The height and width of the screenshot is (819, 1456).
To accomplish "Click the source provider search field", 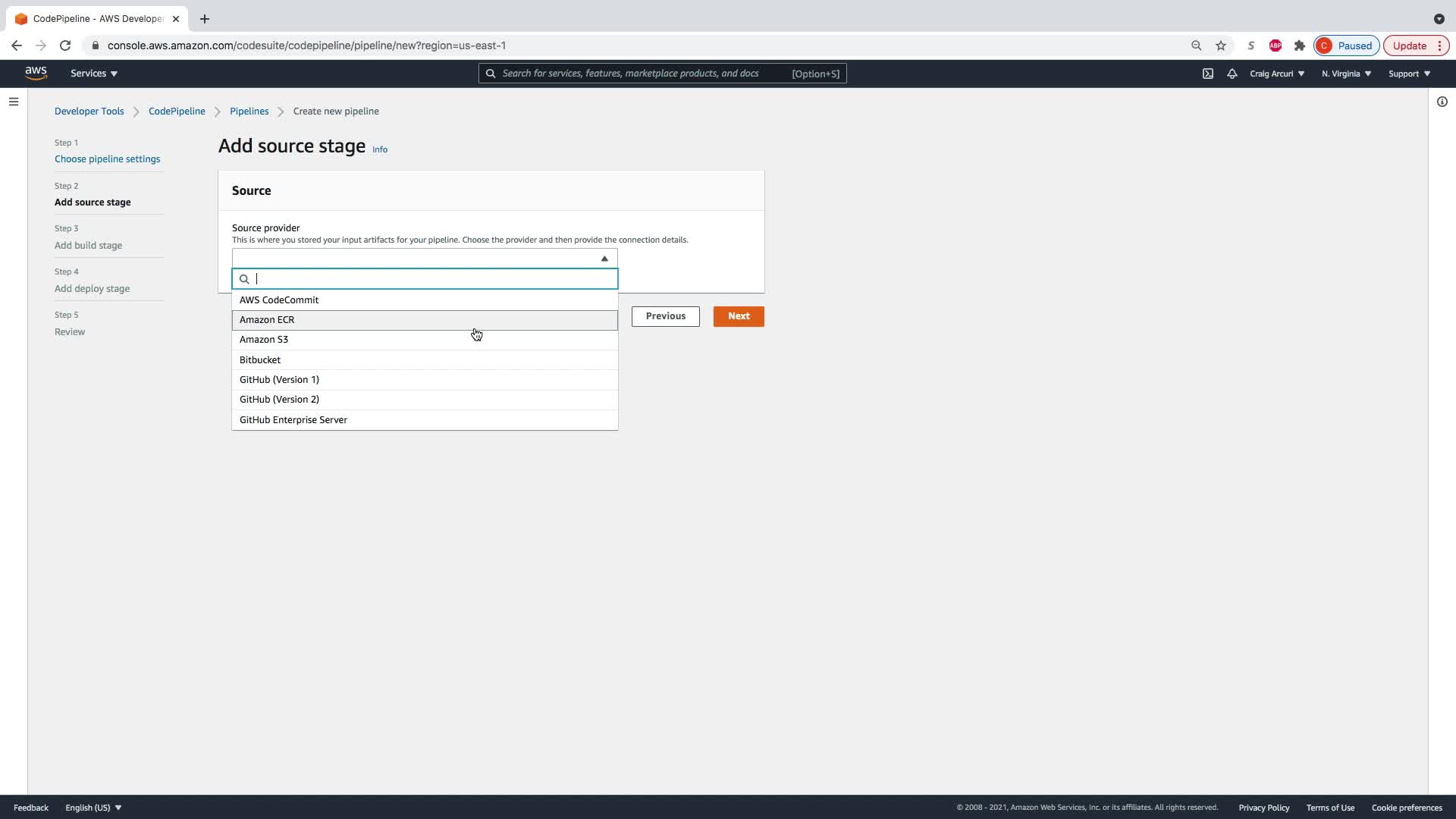I will click(432, 279).
